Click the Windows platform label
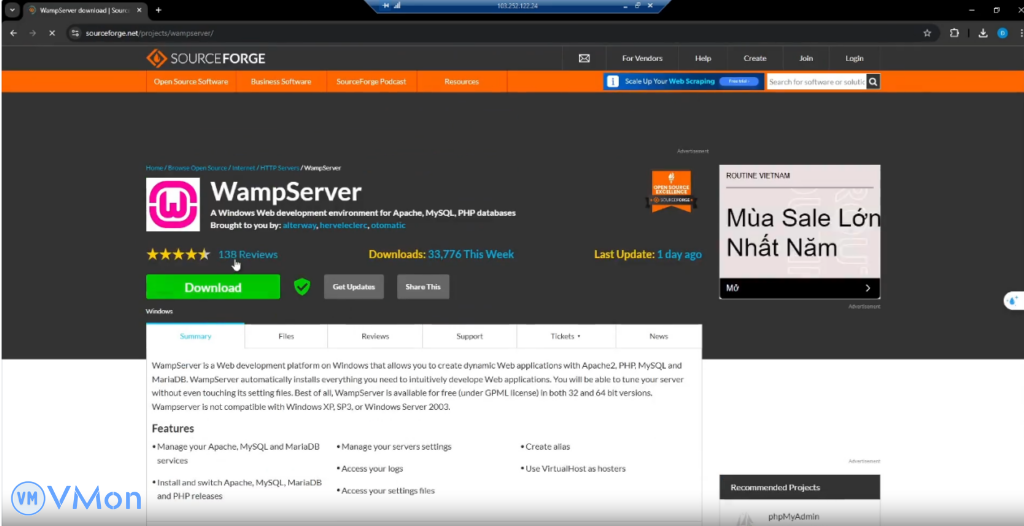 159,311
